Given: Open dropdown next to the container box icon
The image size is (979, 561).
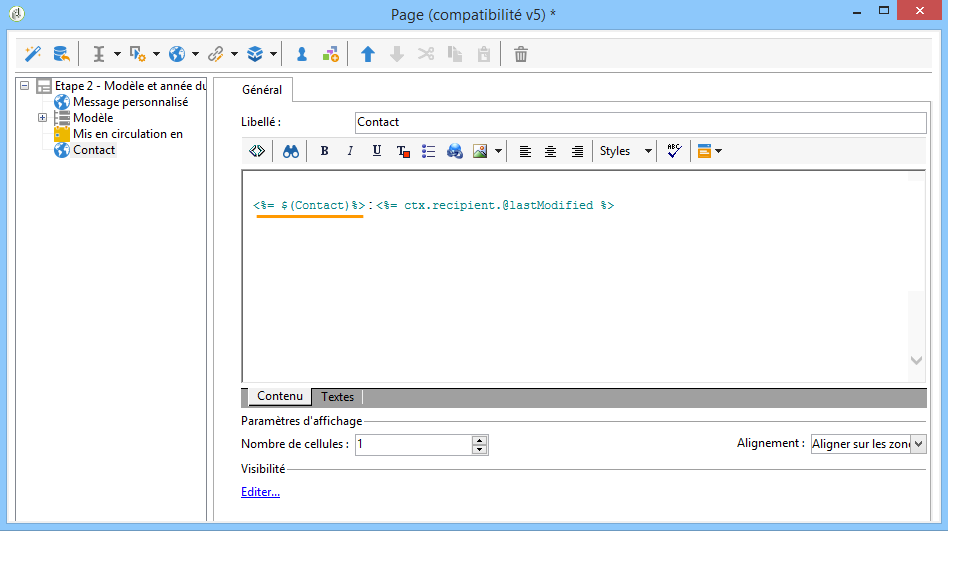Looking at the screenshot, I should (273, 54).
